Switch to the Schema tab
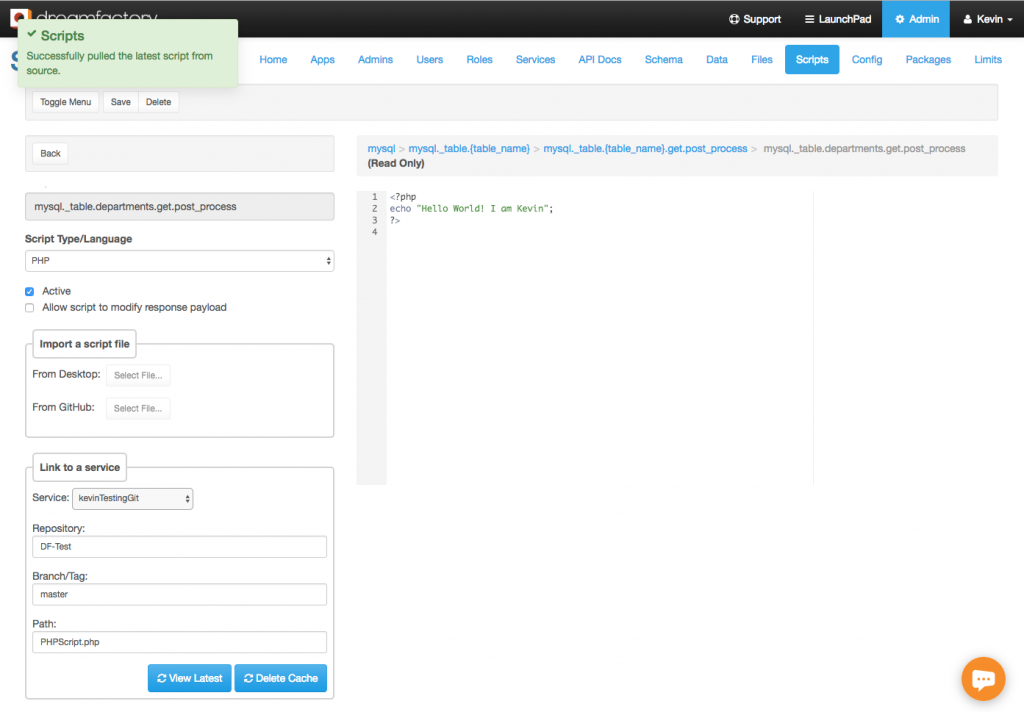The height and width of the screenshot is (712, 1024). click(x=663, y=59)
